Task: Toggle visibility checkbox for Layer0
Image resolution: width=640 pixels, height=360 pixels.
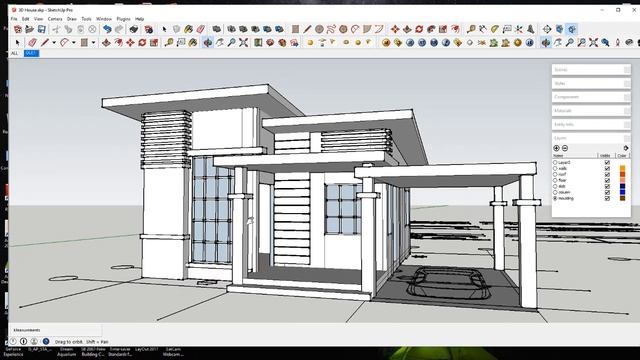Action: (x=607, y=162)
